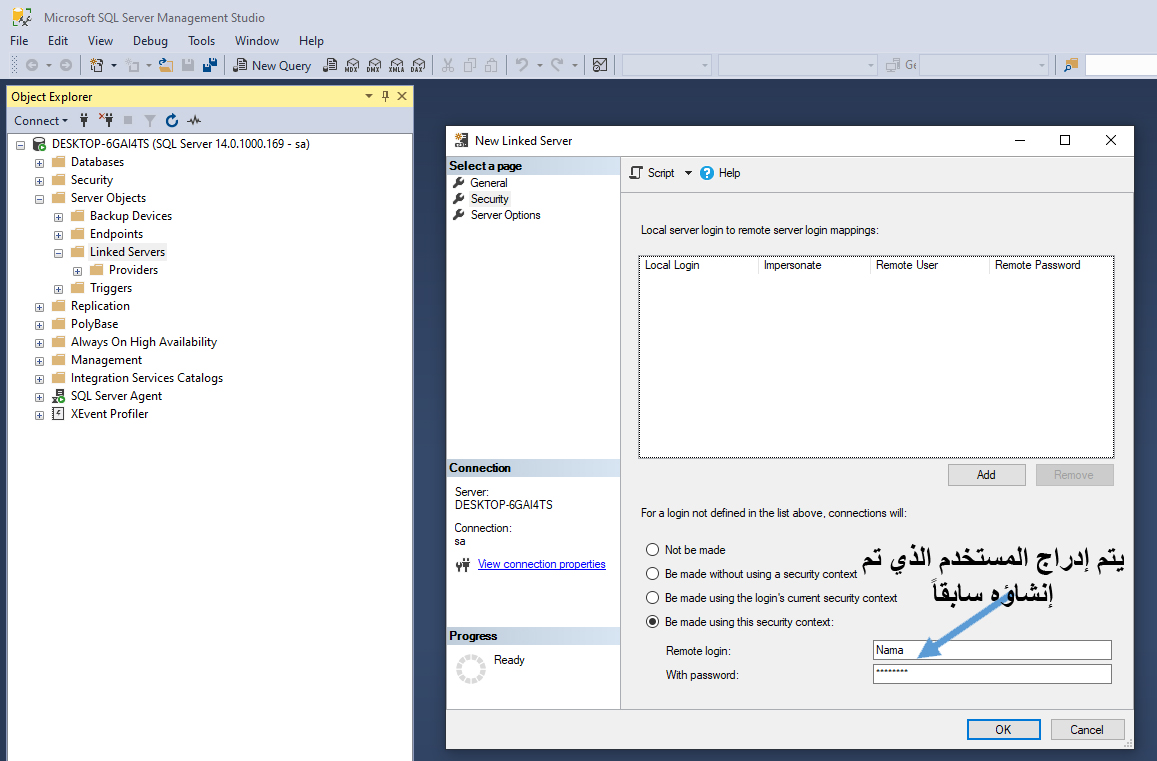The height and width of the screenshot is (761, 1157).
Task: Pin the Object Explorer panel
Action: click(x=385, y=96)
